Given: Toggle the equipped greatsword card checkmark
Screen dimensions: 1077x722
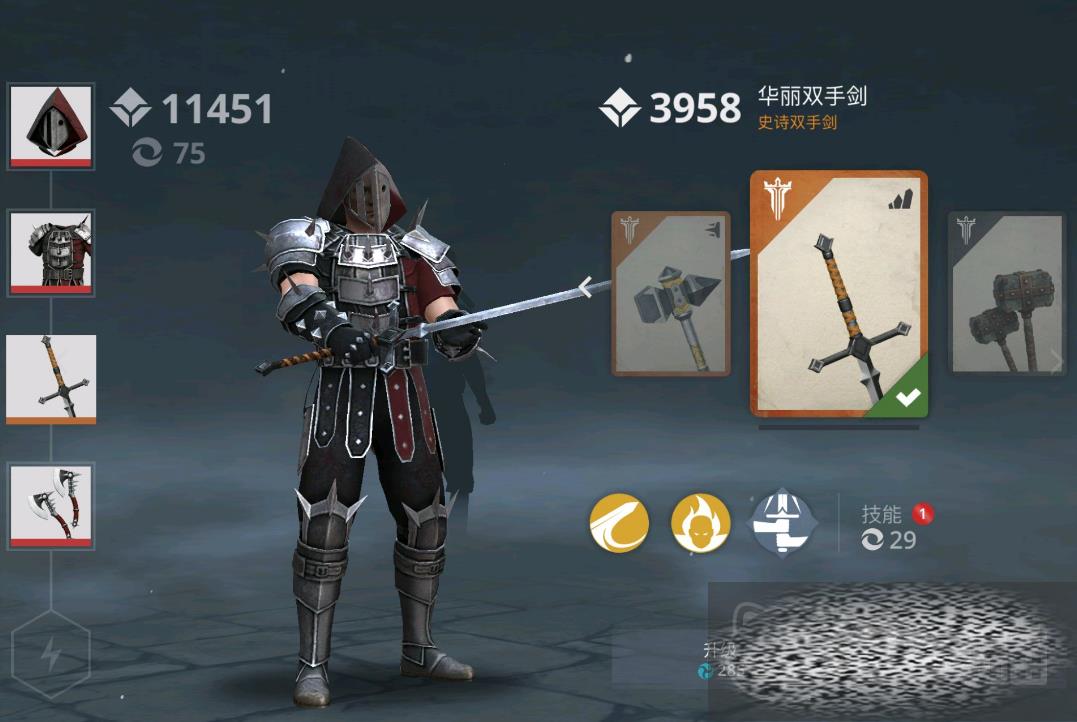Looking at the screenshot, I should [x=908, y=396].
